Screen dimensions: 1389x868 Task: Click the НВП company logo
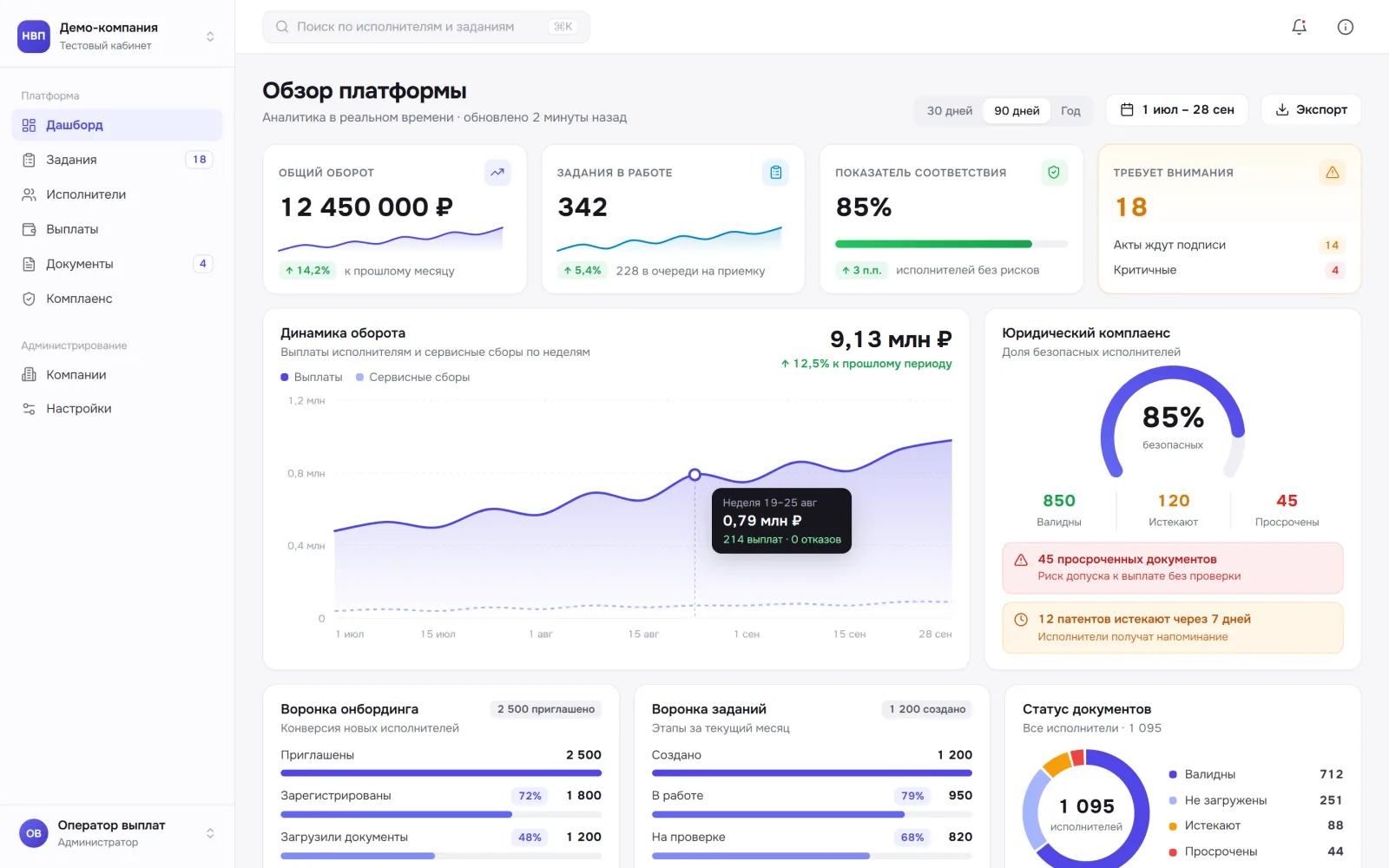(x=34, y=36)
